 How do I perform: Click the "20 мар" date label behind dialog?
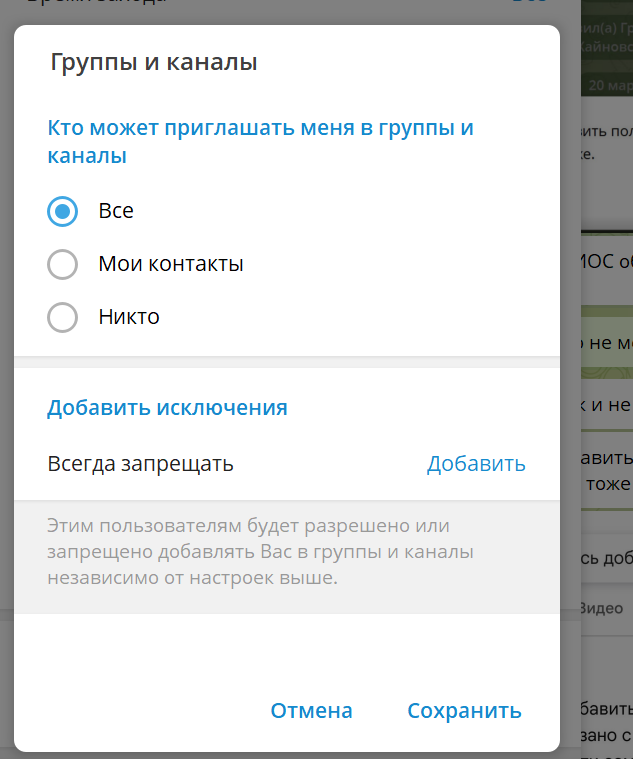611,86
